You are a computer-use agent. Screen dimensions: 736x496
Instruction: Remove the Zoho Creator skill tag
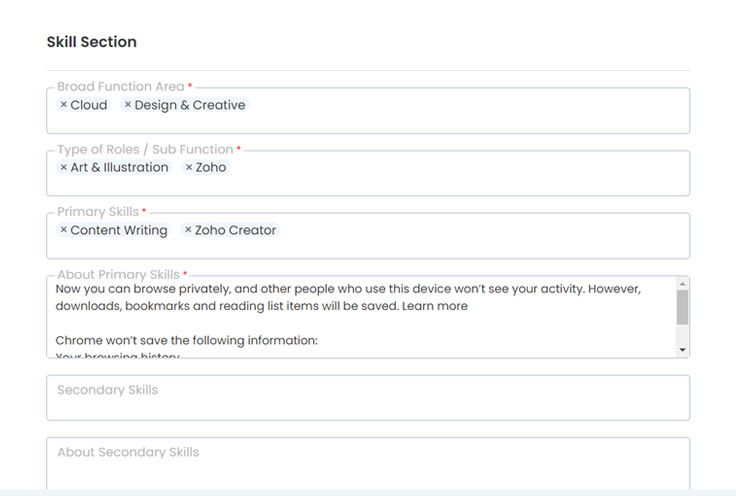(x=188, y=230)
